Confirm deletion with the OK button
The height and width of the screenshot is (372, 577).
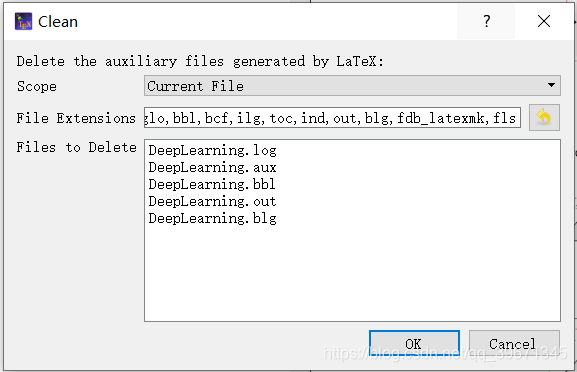click(x=414, y=344)
